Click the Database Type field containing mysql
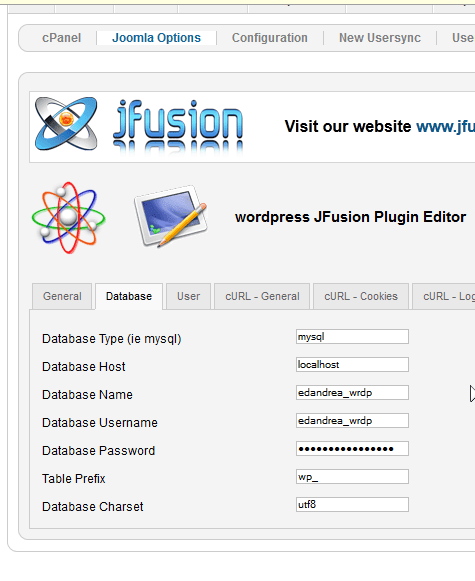 pyautogui.click(x=352, y=336)
